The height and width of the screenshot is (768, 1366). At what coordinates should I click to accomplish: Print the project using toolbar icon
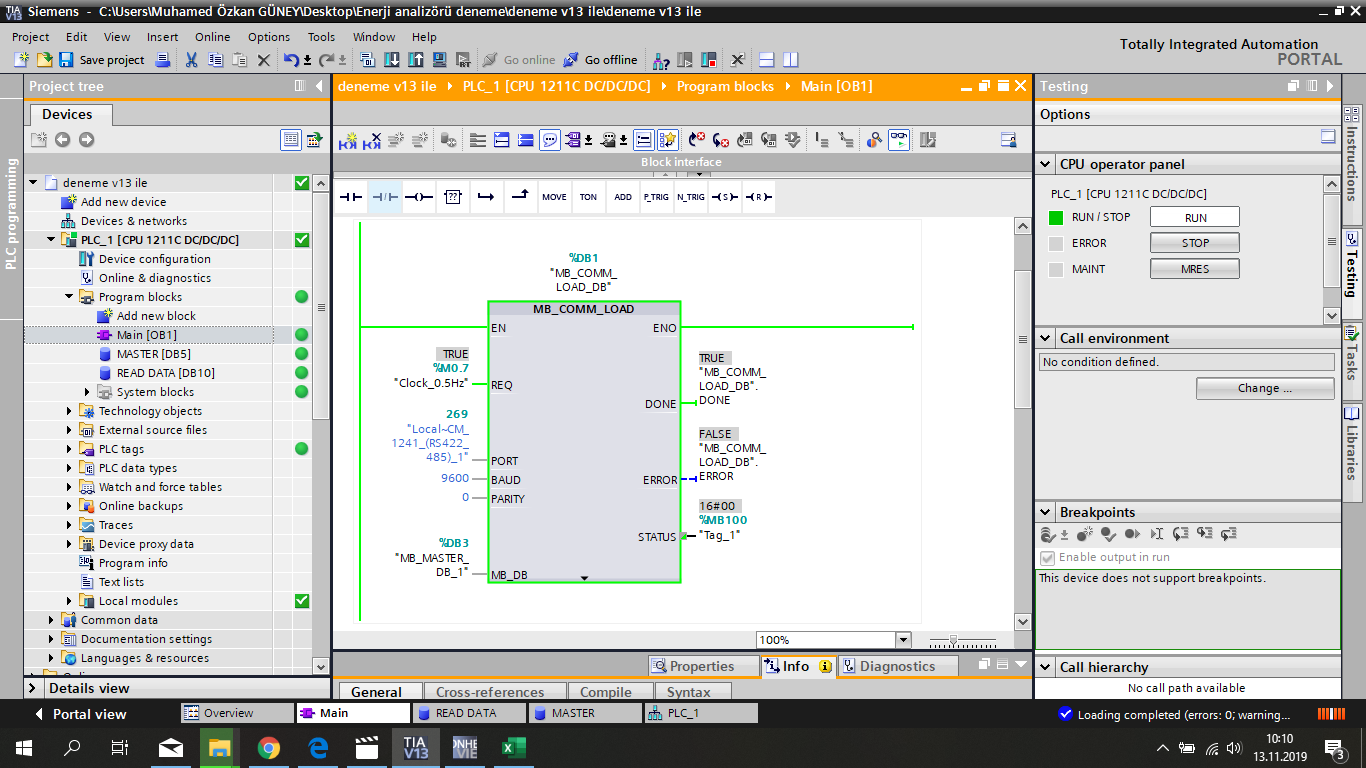click(x=164, y=60)
